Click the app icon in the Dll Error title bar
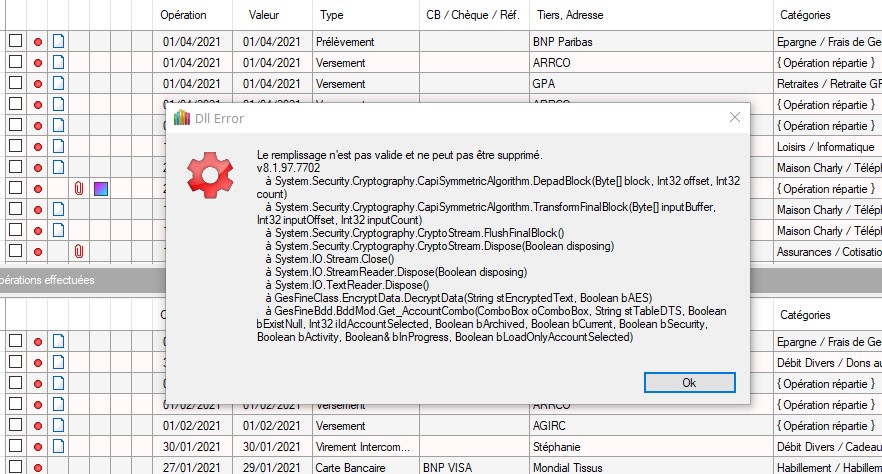The width and height of the screenshot is (882, 474). 181,117
